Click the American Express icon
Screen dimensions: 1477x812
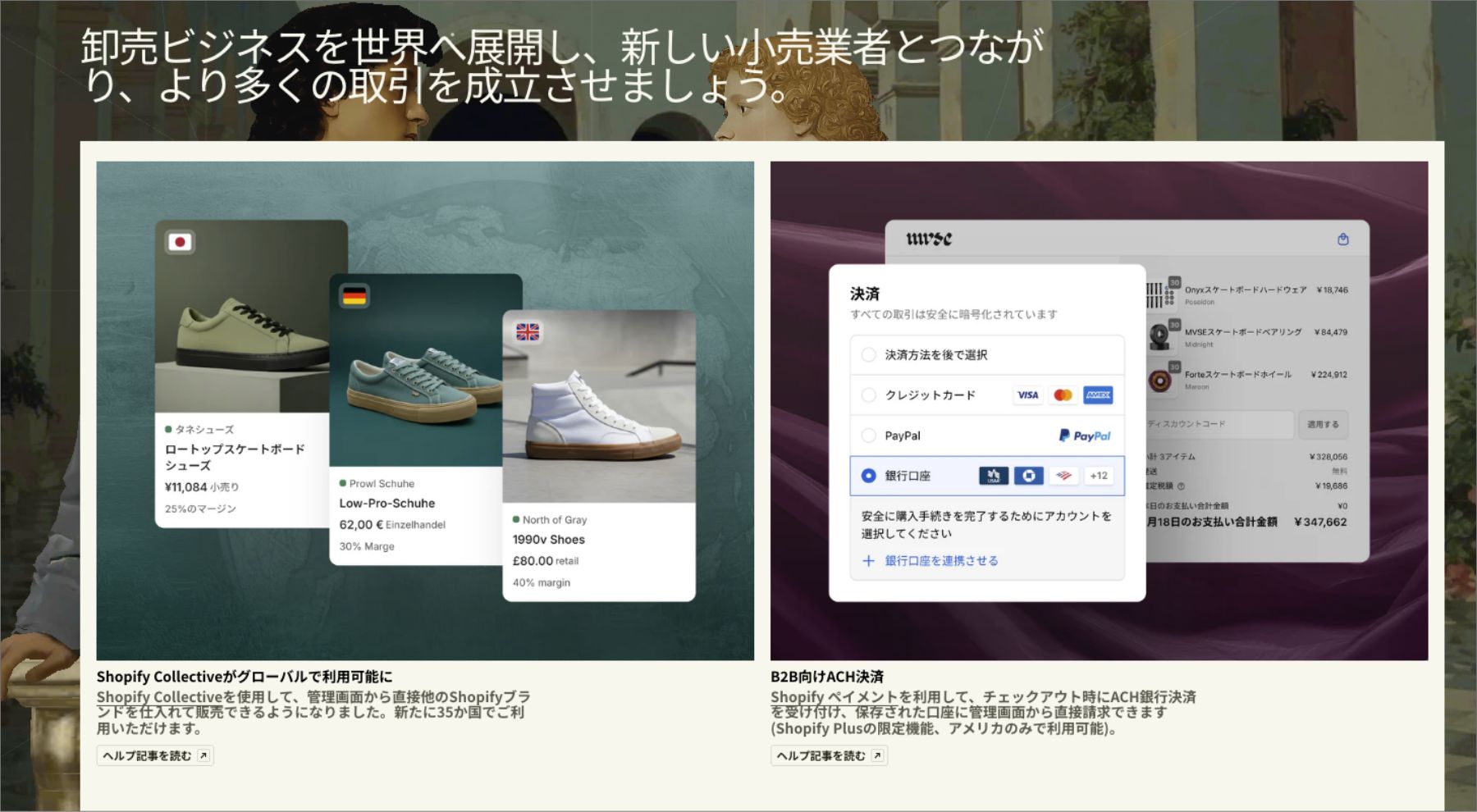point(1098,395)
